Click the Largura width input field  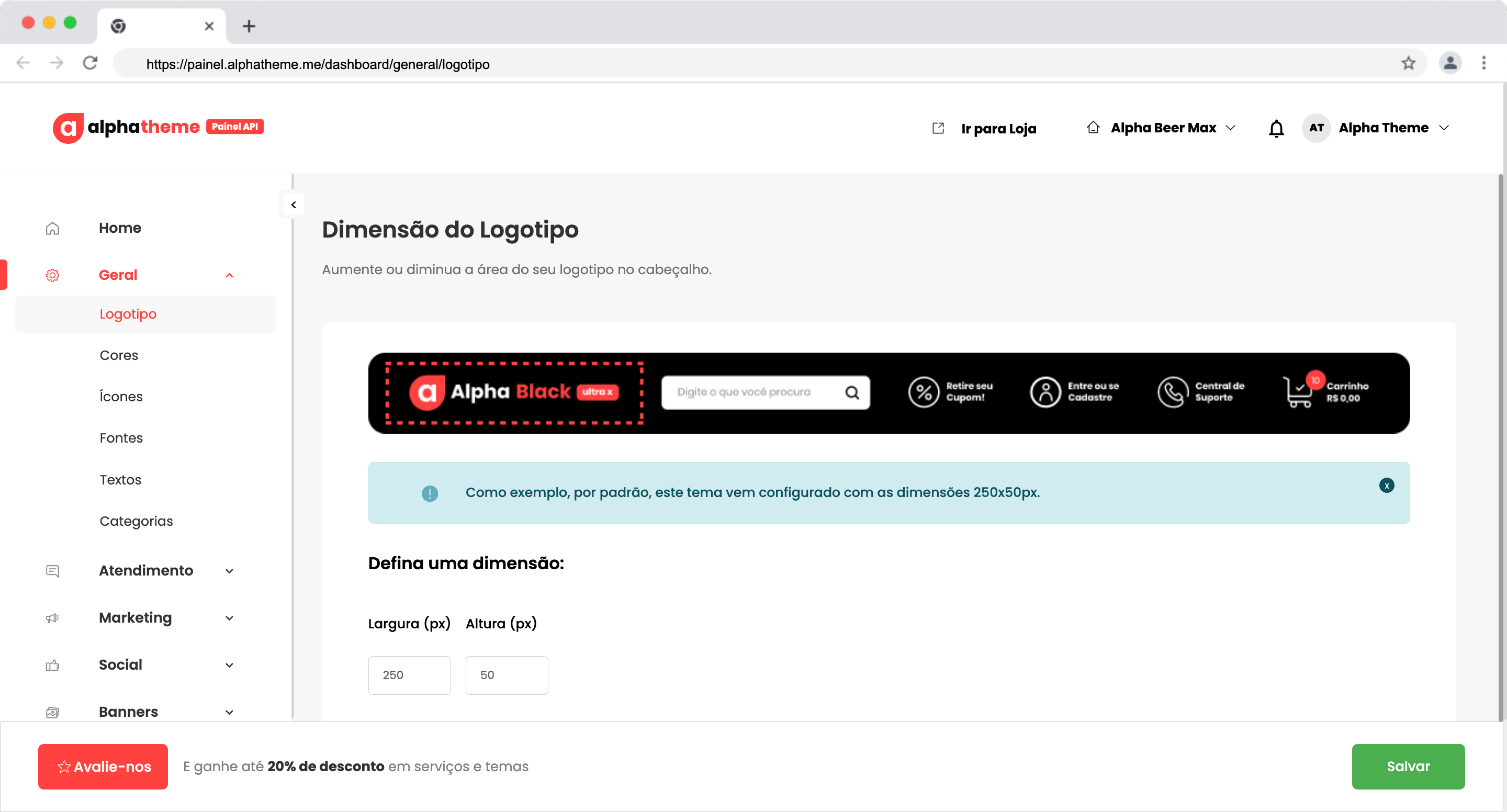point(409,675)
